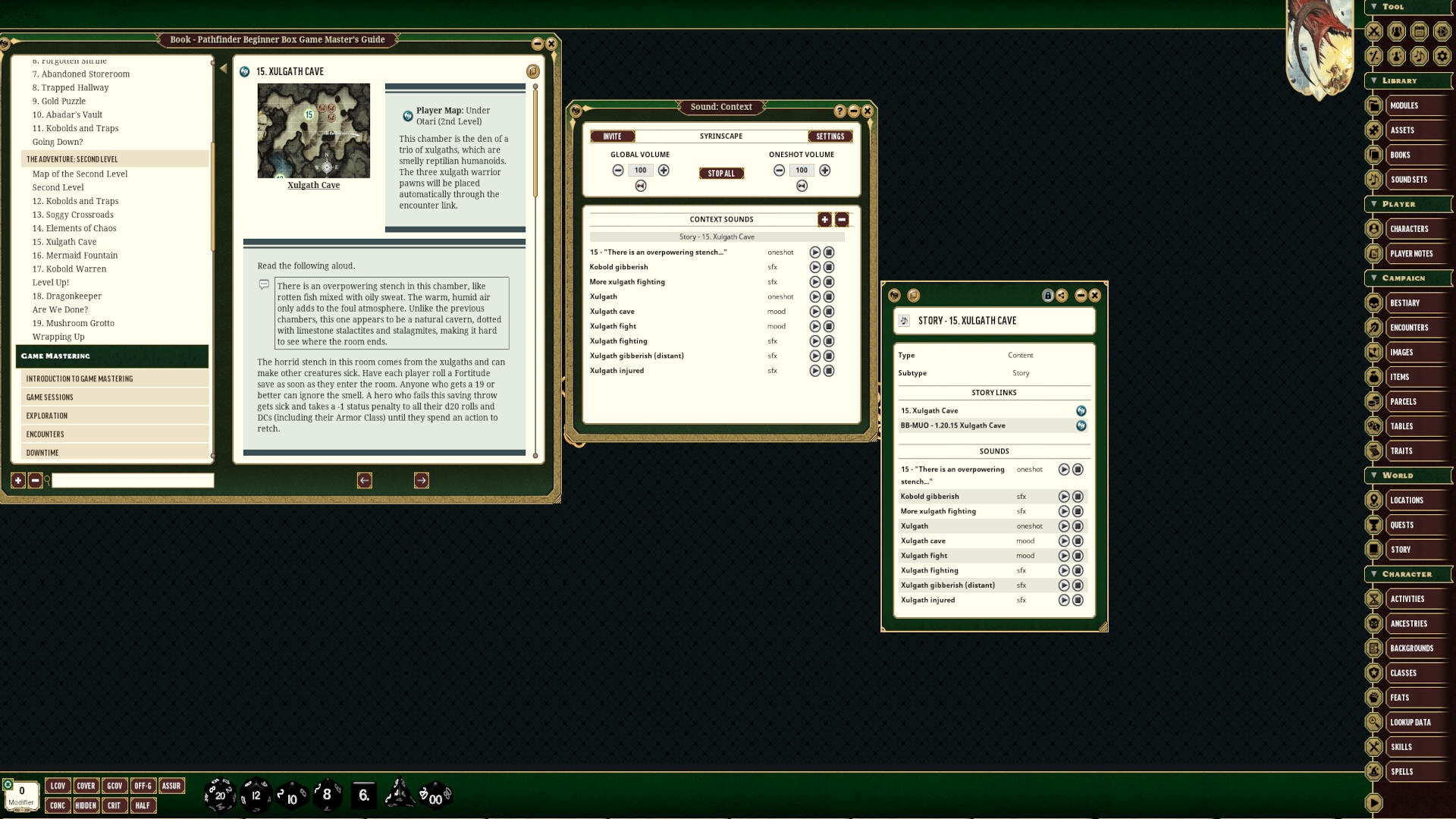Collapse the Library sidebar section

[1375, 80]
